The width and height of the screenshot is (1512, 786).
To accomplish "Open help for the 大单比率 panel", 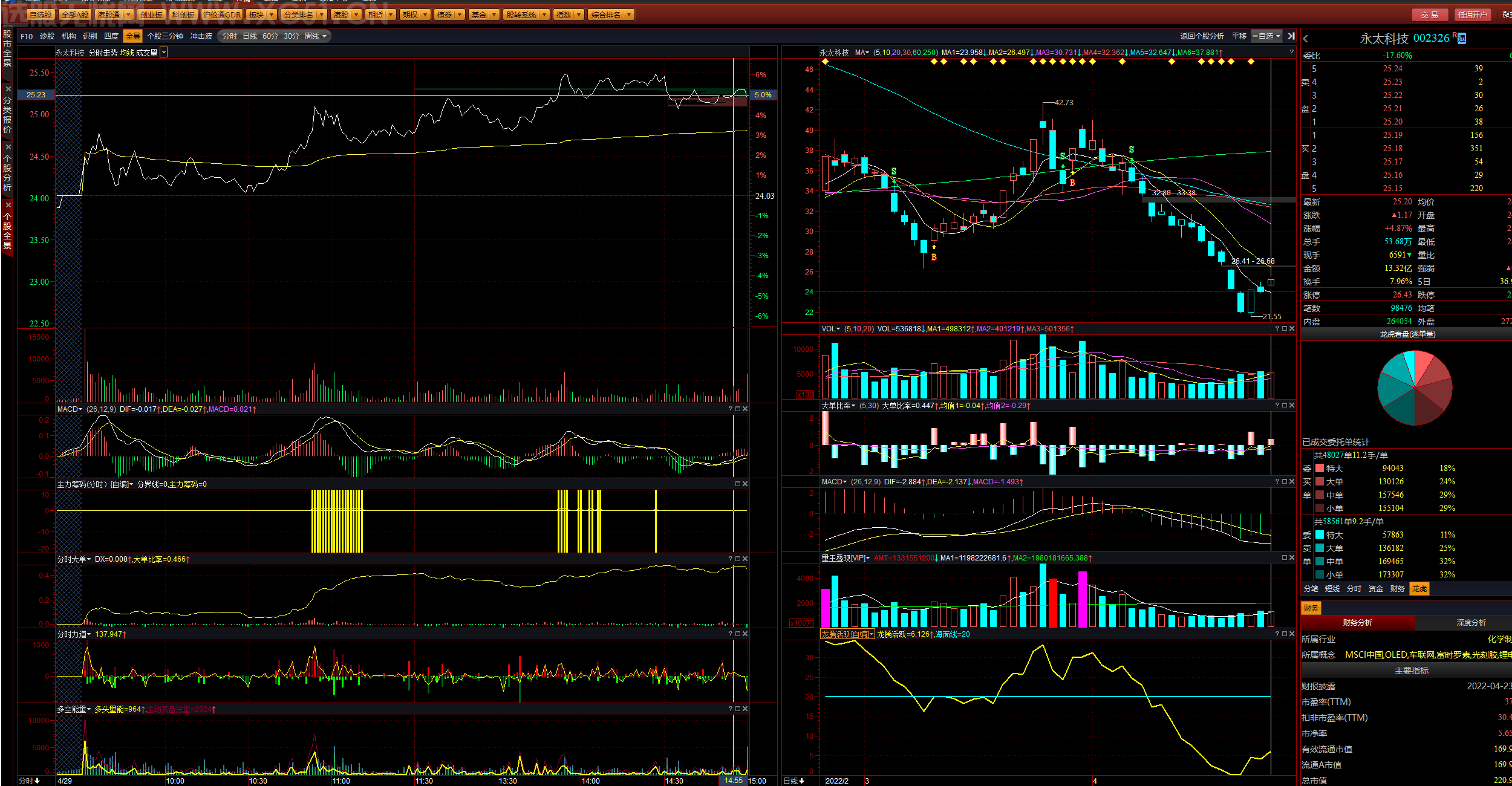I will (x=1277, y=406).
